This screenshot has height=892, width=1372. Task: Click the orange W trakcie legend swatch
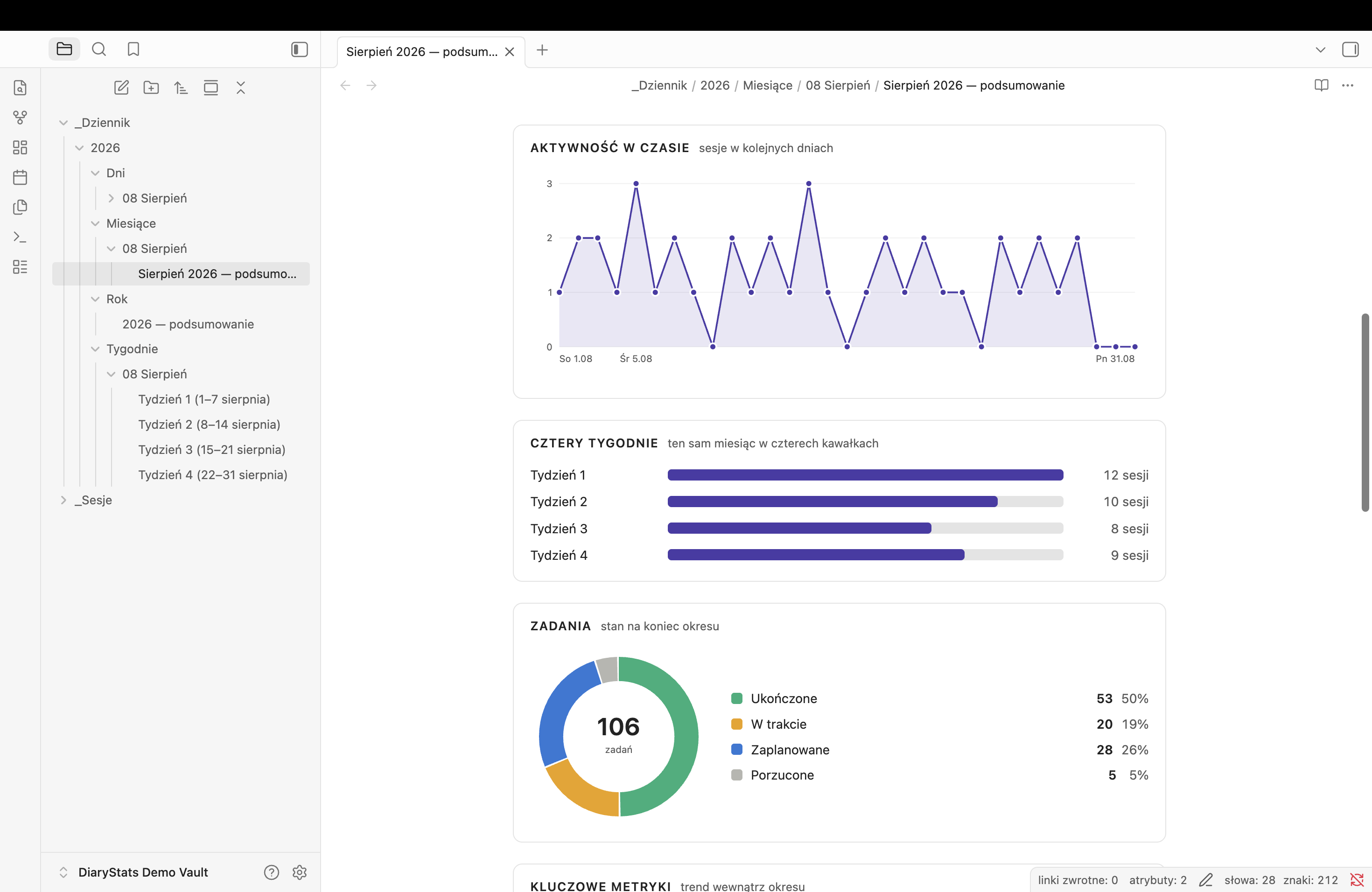(x=736, y=724)
